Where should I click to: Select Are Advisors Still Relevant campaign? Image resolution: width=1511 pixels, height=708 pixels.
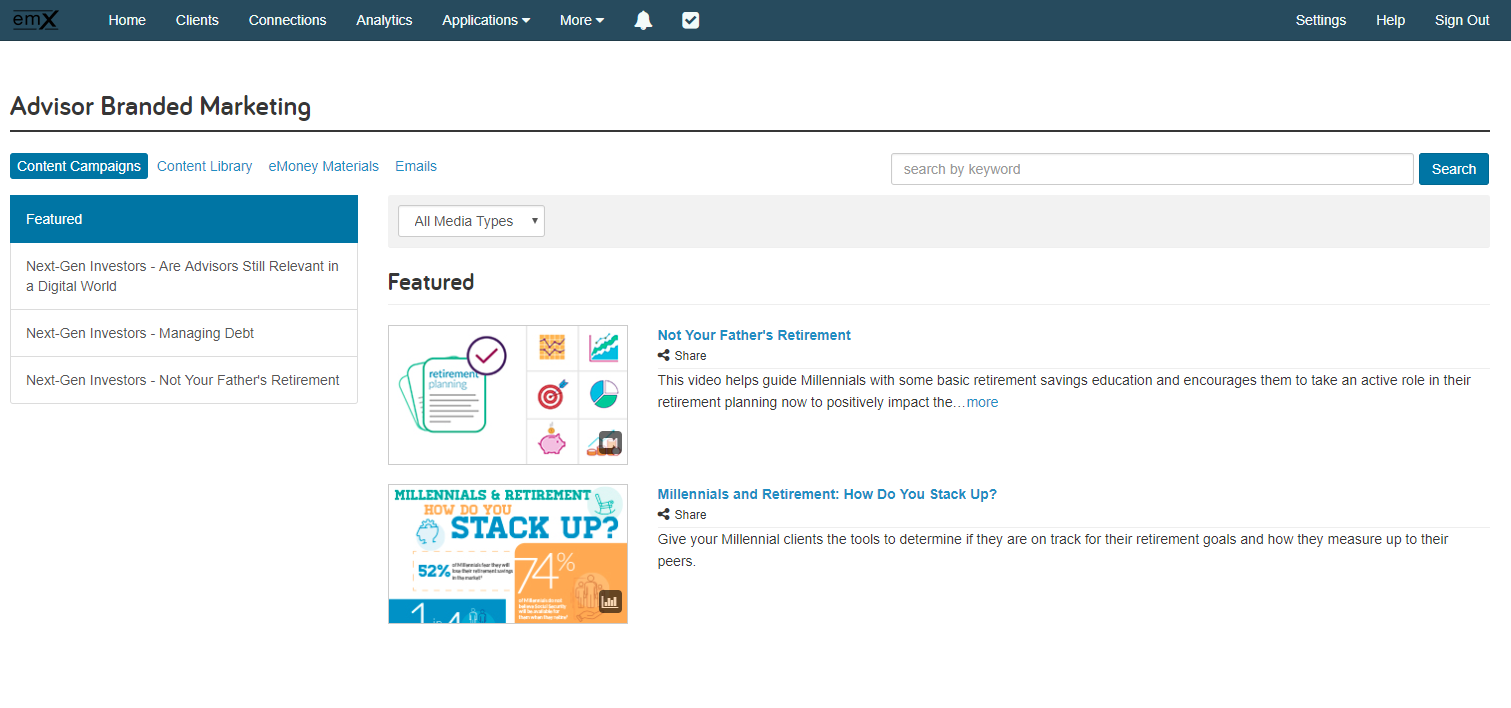184,276
